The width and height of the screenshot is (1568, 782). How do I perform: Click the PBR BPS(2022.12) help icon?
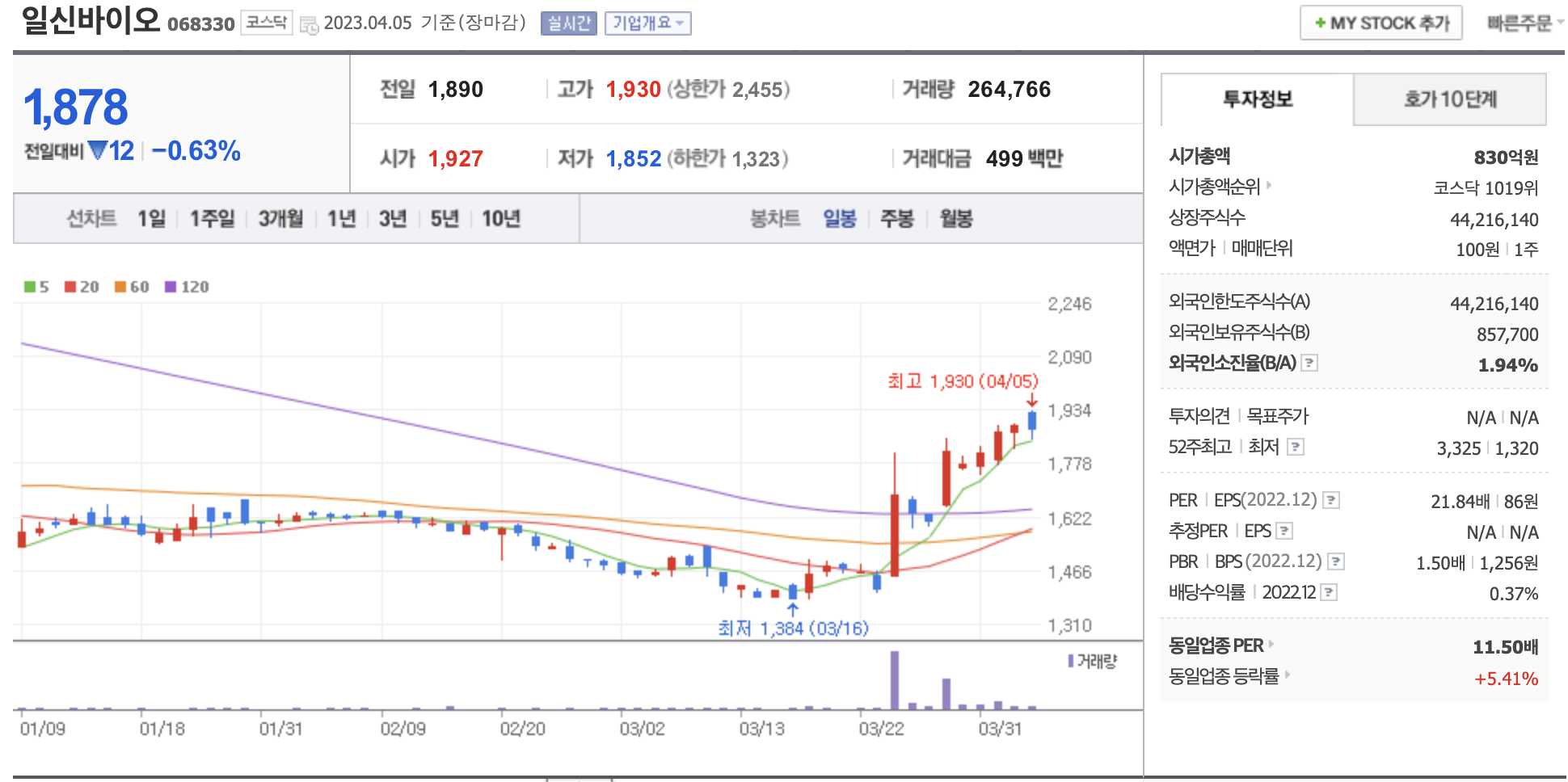(1336, 561)
